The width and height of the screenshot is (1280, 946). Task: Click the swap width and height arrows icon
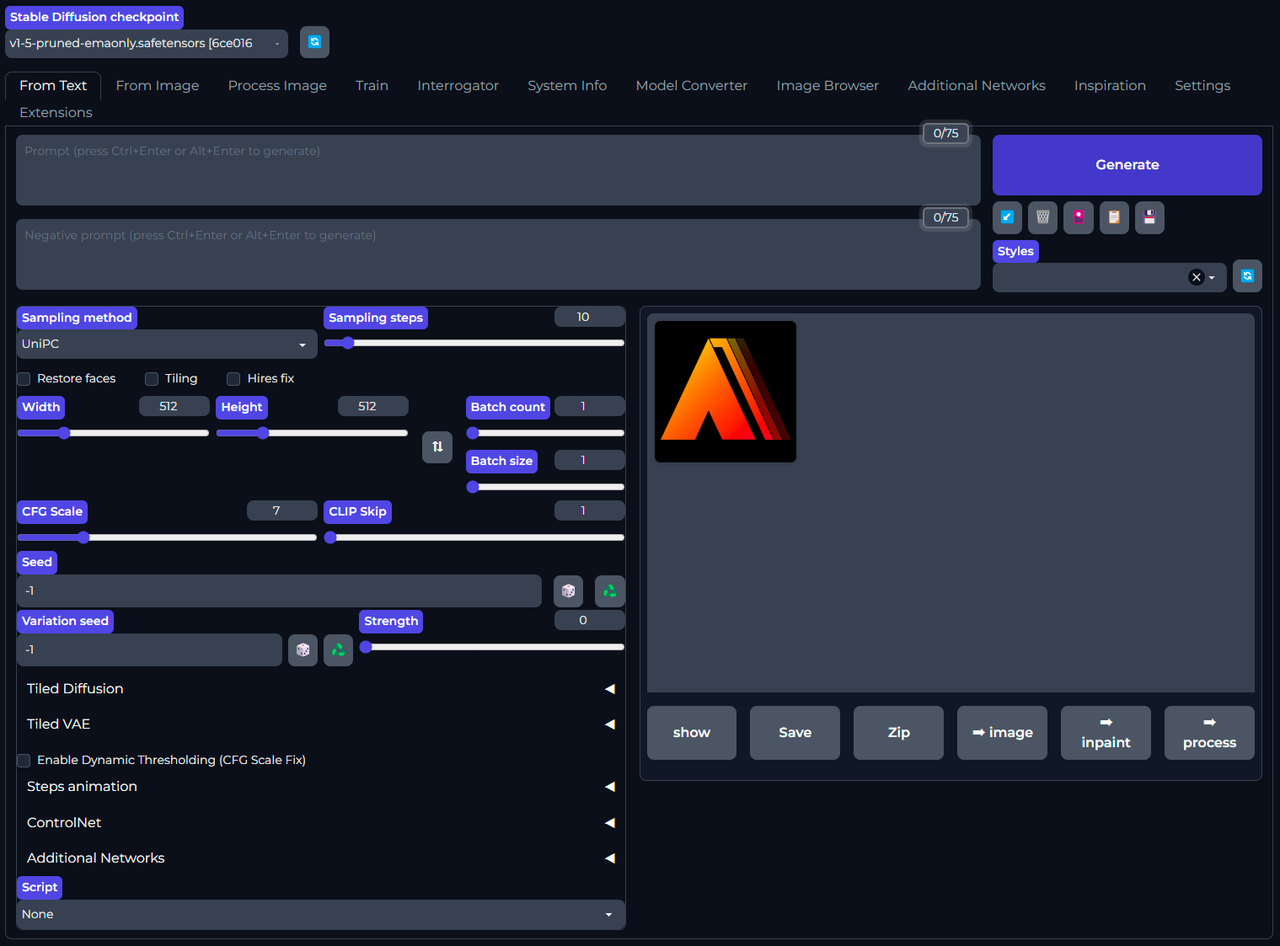point(437,447)
